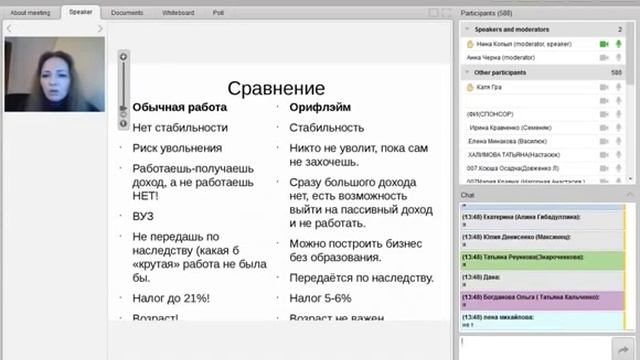Image resolution: width=640 pixels, height=360 pixels.
Task: Toggle camera for Анна Черка moderator
Action: tap(604, 58)
